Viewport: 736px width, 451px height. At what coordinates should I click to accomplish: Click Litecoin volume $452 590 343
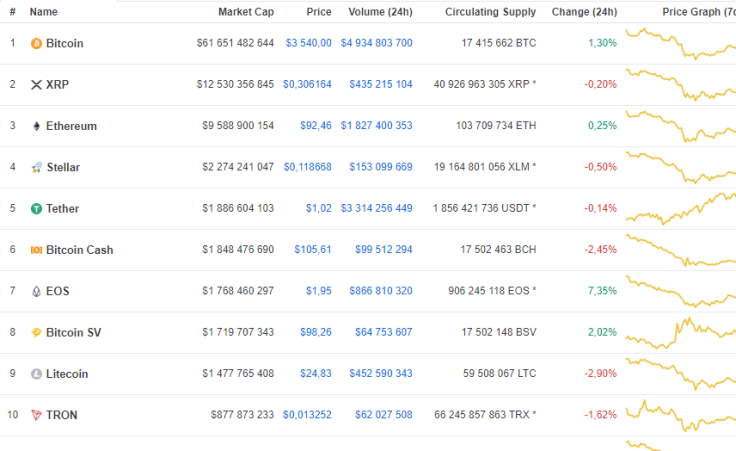click(x=381, y=373)
